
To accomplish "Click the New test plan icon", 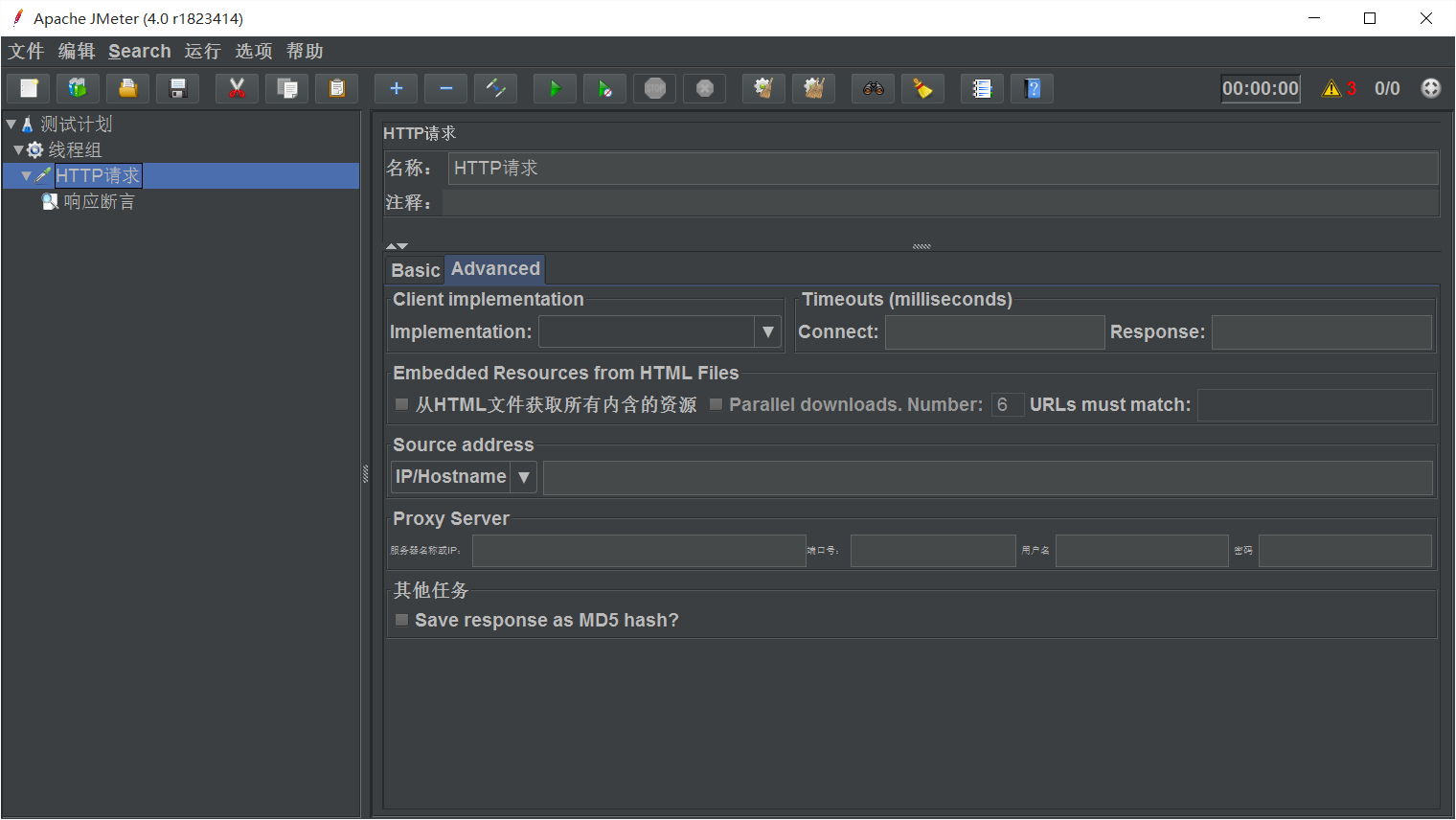I will coord(29,88).
